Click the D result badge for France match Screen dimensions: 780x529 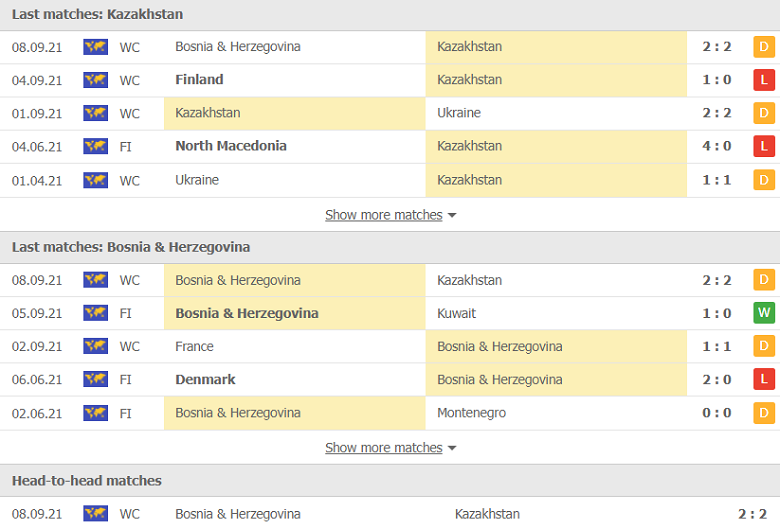(764, 346)
